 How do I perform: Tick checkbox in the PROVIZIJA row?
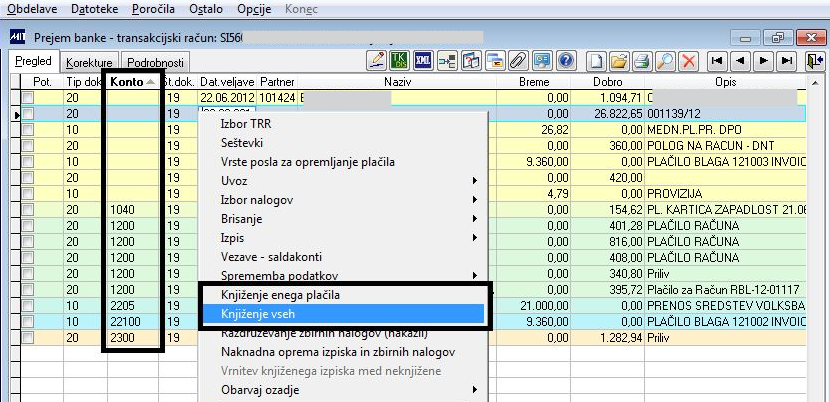click(28, 193)
